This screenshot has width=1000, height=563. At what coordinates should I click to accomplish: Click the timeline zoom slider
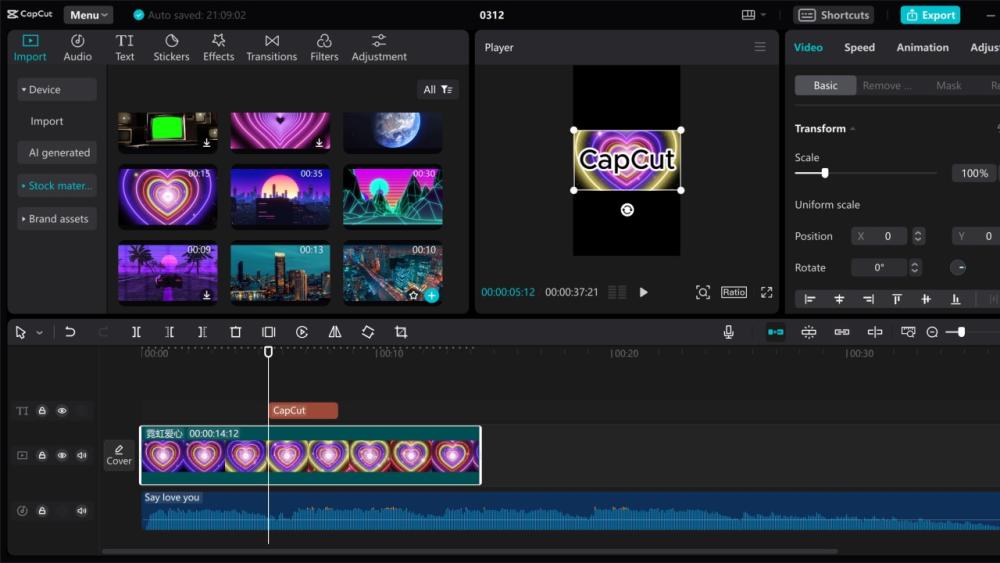point(960,332)
